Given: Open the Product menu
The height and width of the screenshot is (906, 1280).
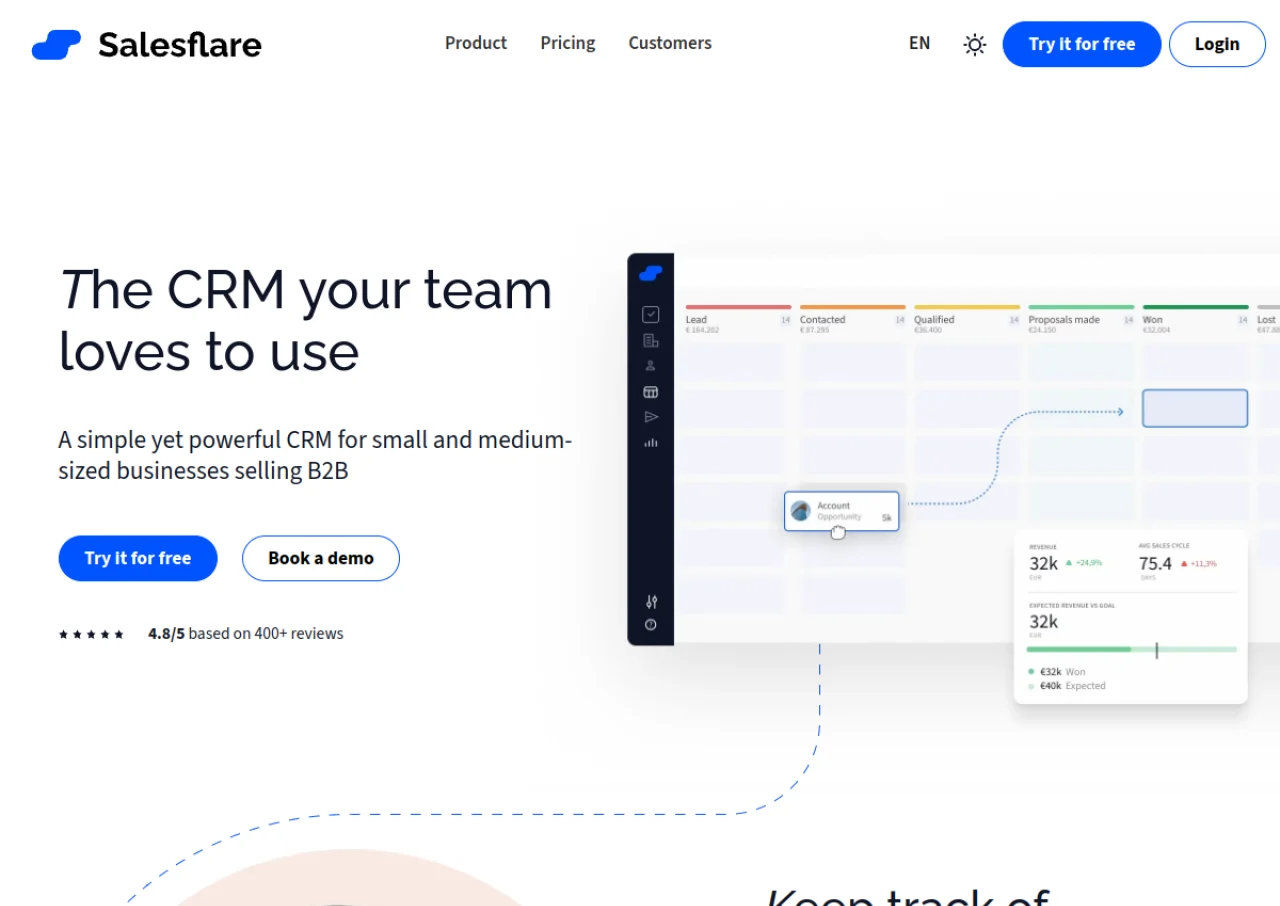Looking at the screenshot, I should (x=476, y=43).
